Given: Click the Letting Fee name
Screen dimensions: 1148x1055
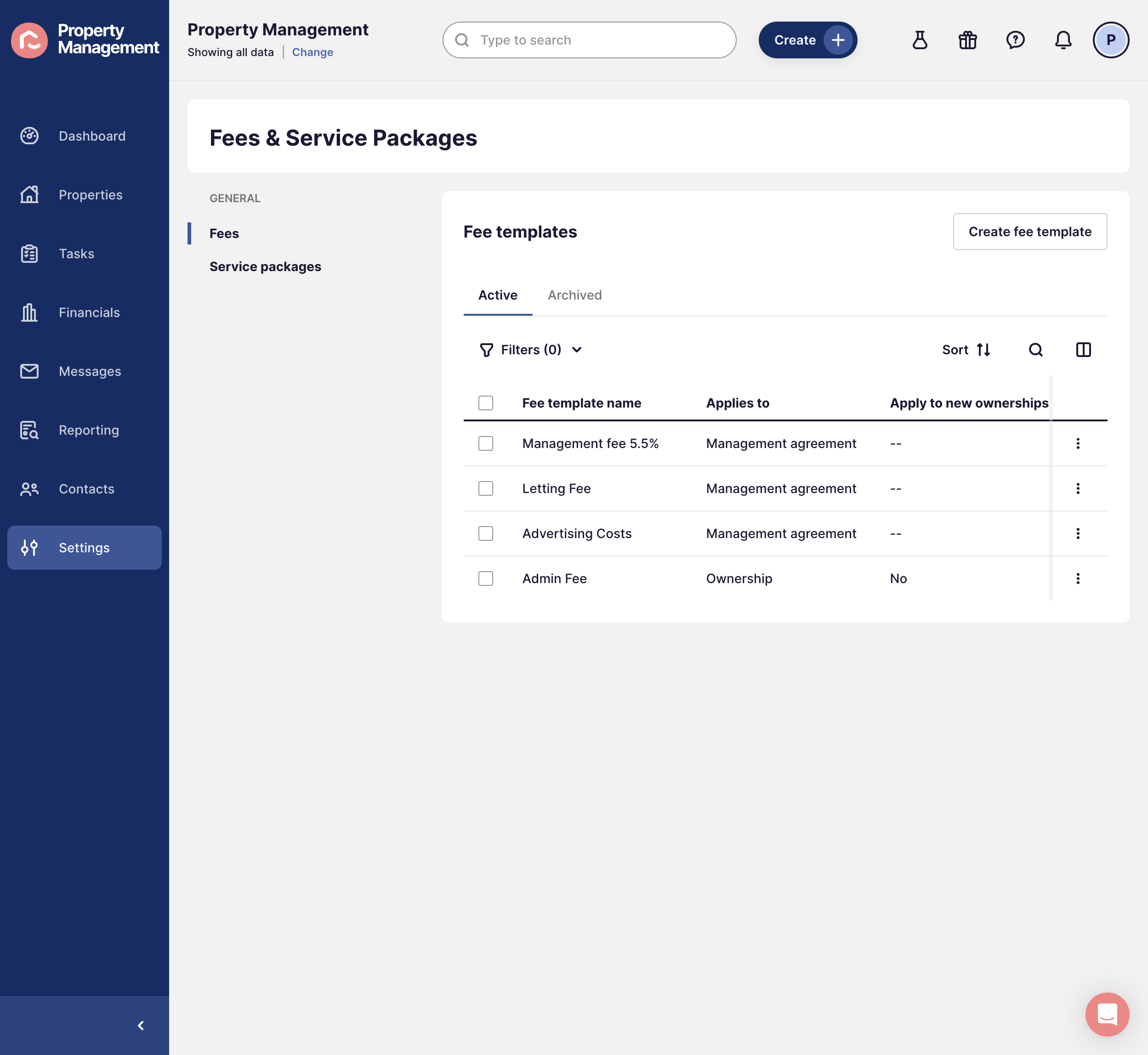Looking at the screenshot, I should [x=557, y=489].
